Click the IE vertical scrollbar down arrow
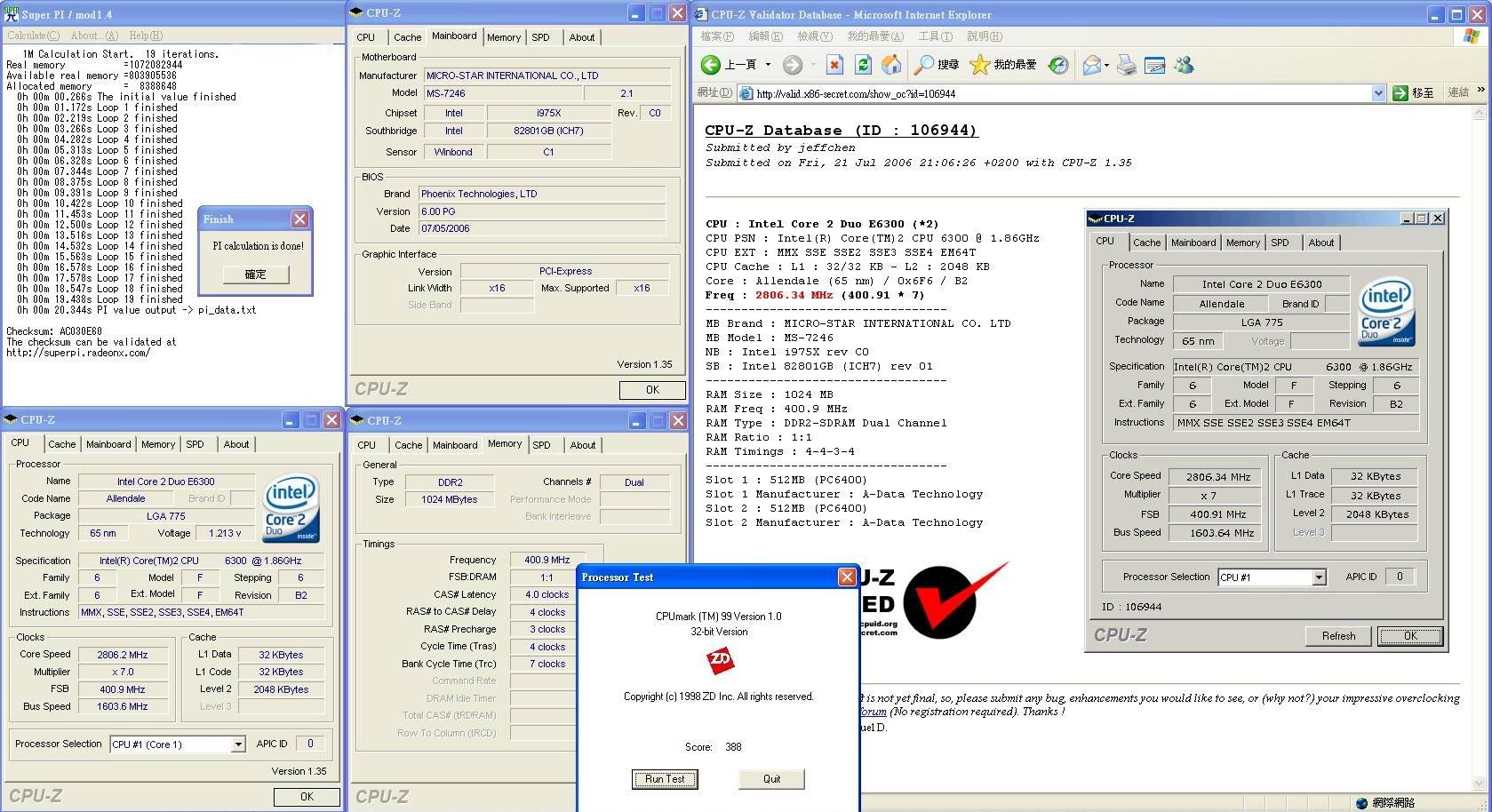Image resolution: width=1492 pixels, height=812 pixels. point(1480,784)
